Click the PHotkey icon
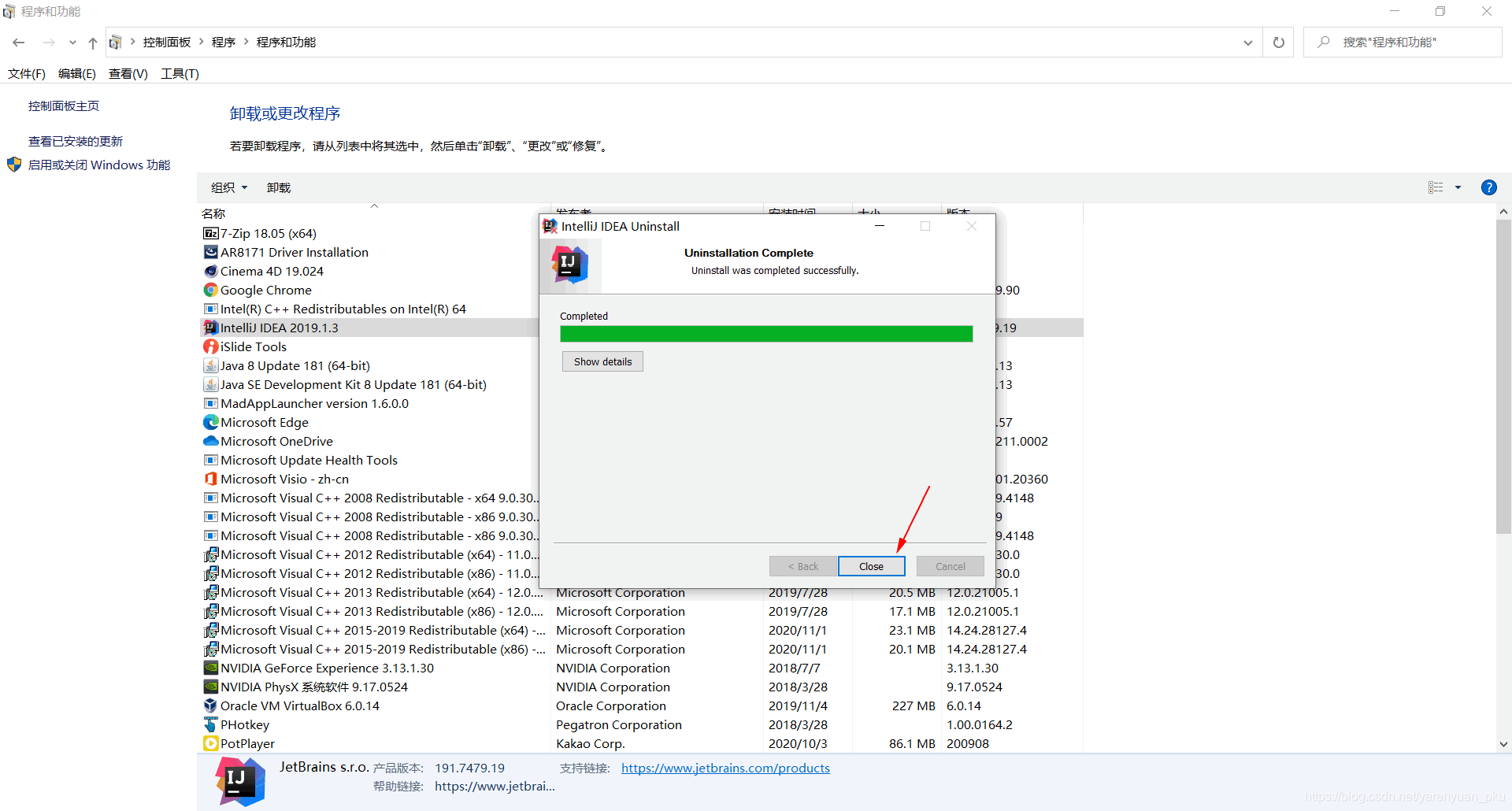The image size is (1512, 811). pyautogui.click(x=211, y=724)
